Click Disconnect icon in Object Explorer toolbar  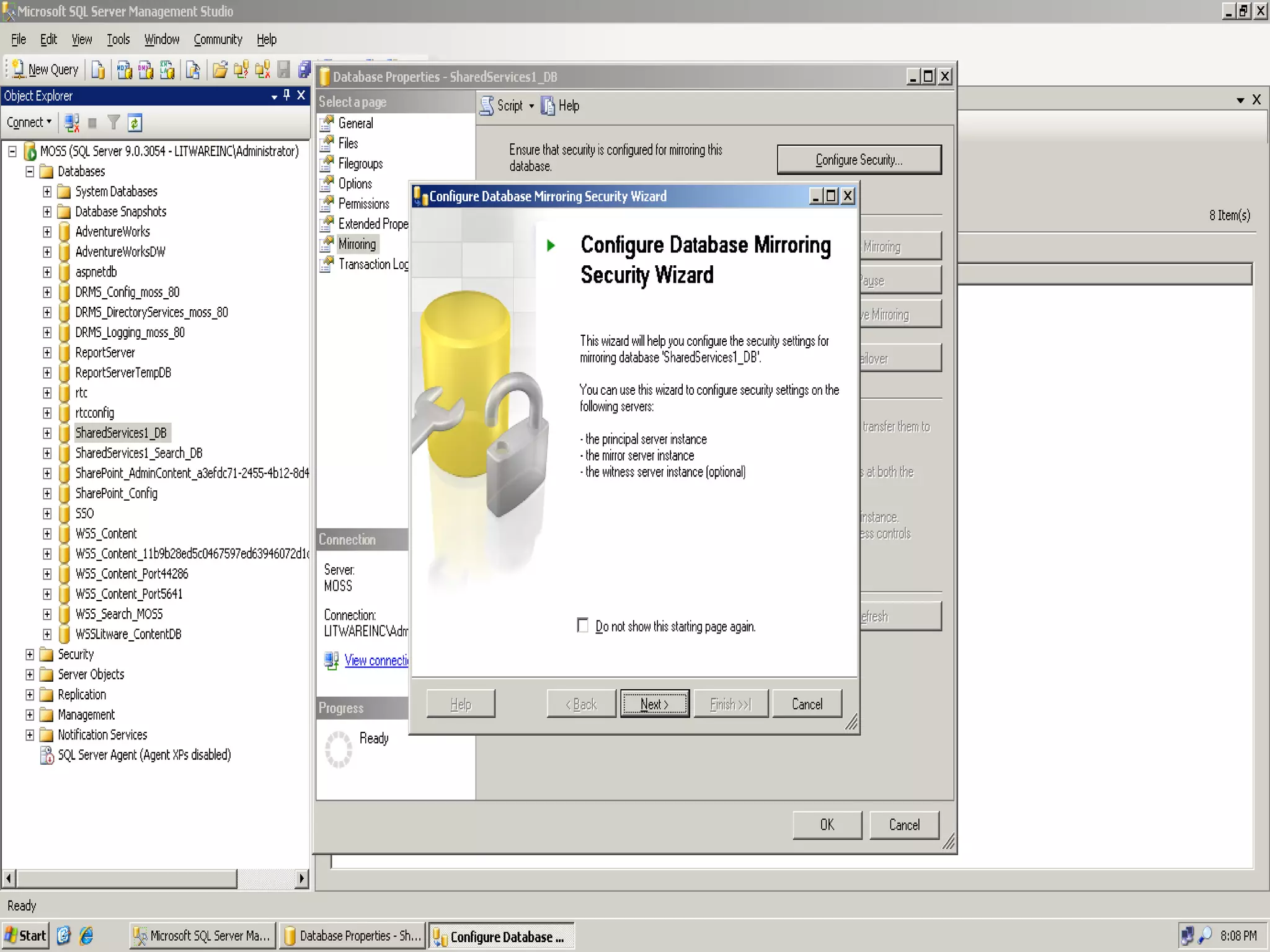click(x=72, y=123)
